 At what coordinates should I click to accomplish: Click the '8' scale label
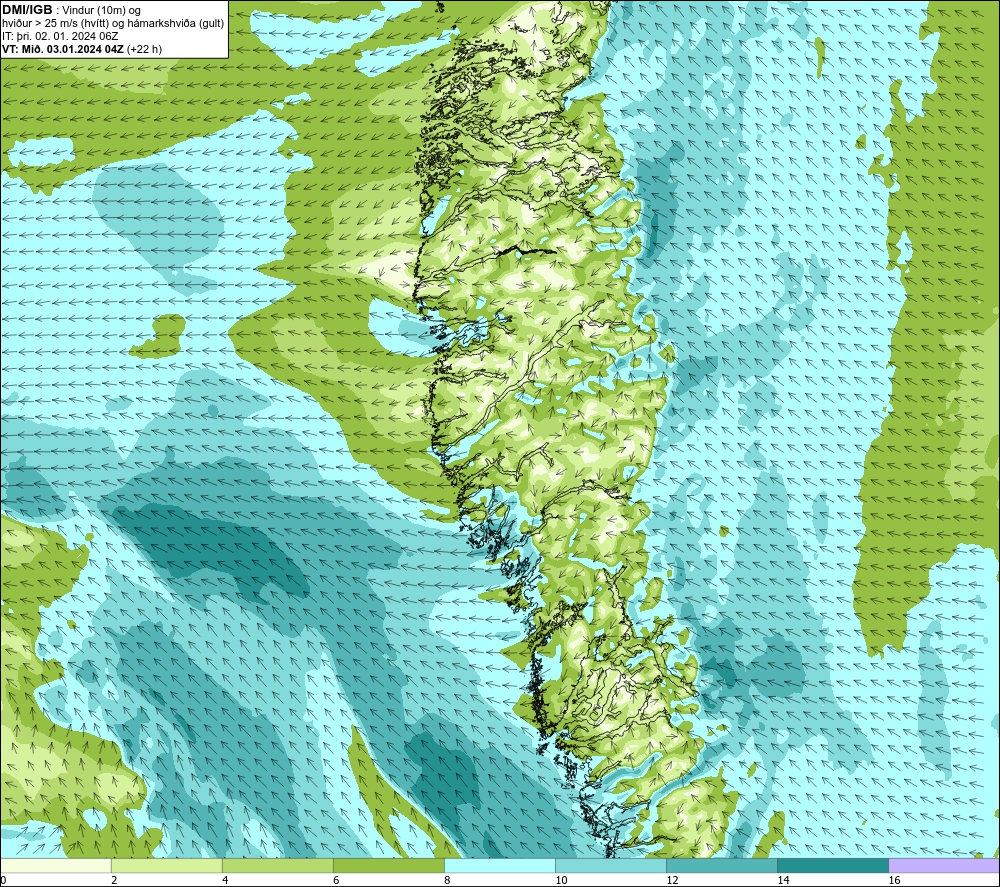[x=447, y=881]
